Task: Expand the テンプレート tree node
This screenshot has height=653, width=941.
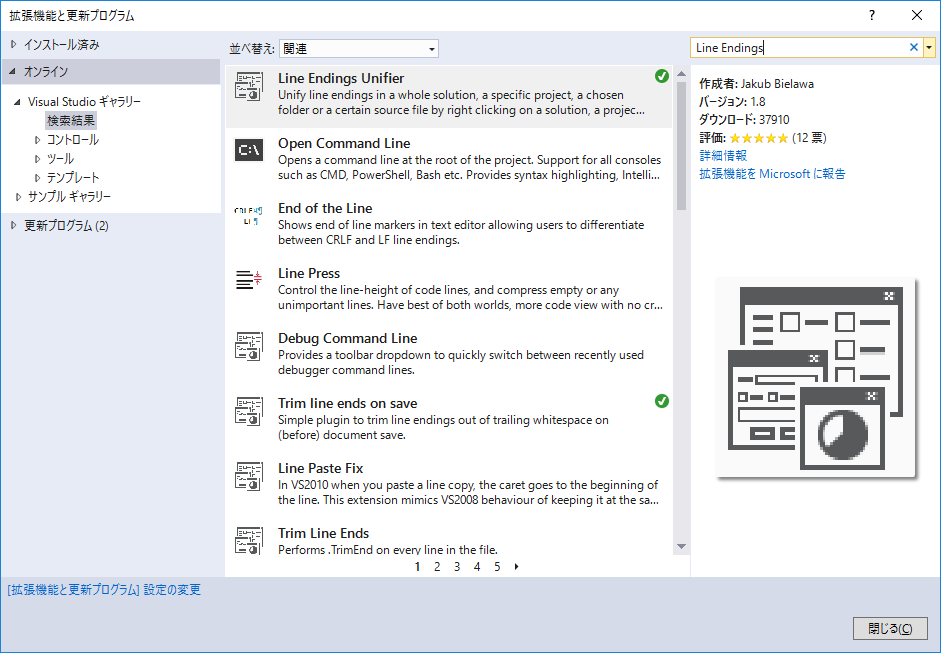Action: pos(37,178)
